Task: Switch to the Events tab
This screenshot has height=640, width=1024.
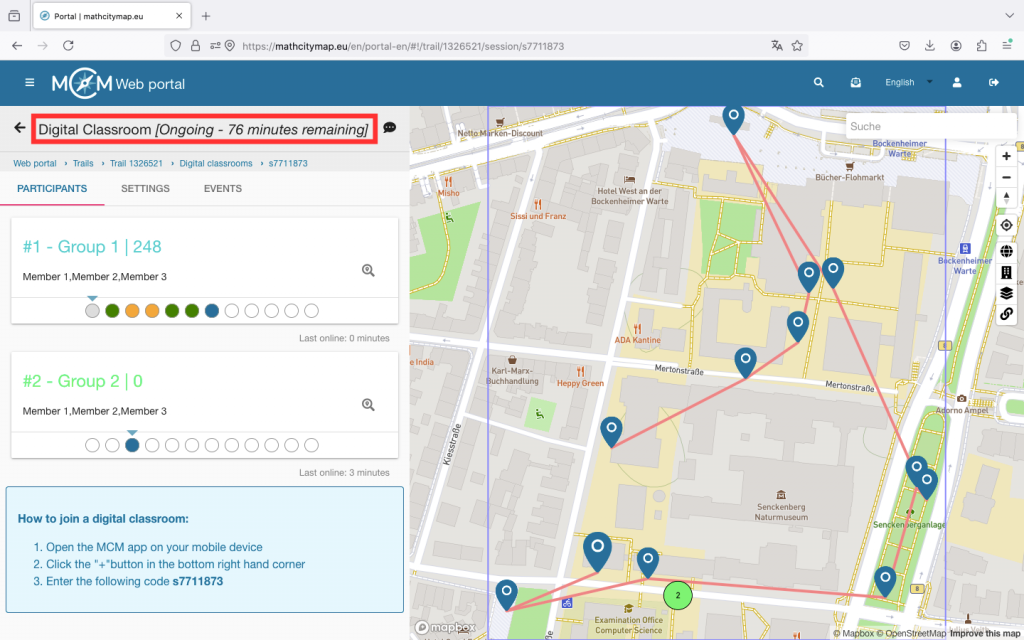Action: click(222, 188)
